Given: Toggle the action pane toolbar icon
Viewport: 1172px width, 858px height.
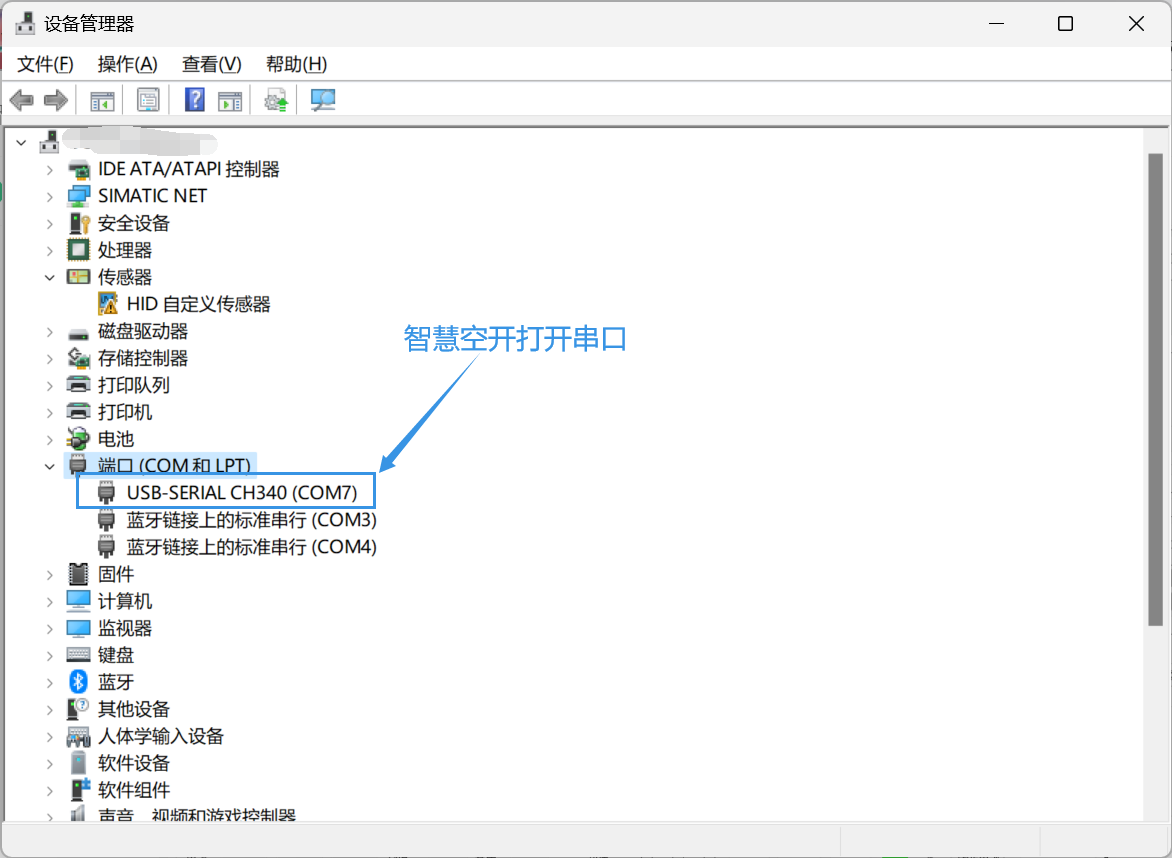Looking at the screenshot, I should click(x=230, y=100).
